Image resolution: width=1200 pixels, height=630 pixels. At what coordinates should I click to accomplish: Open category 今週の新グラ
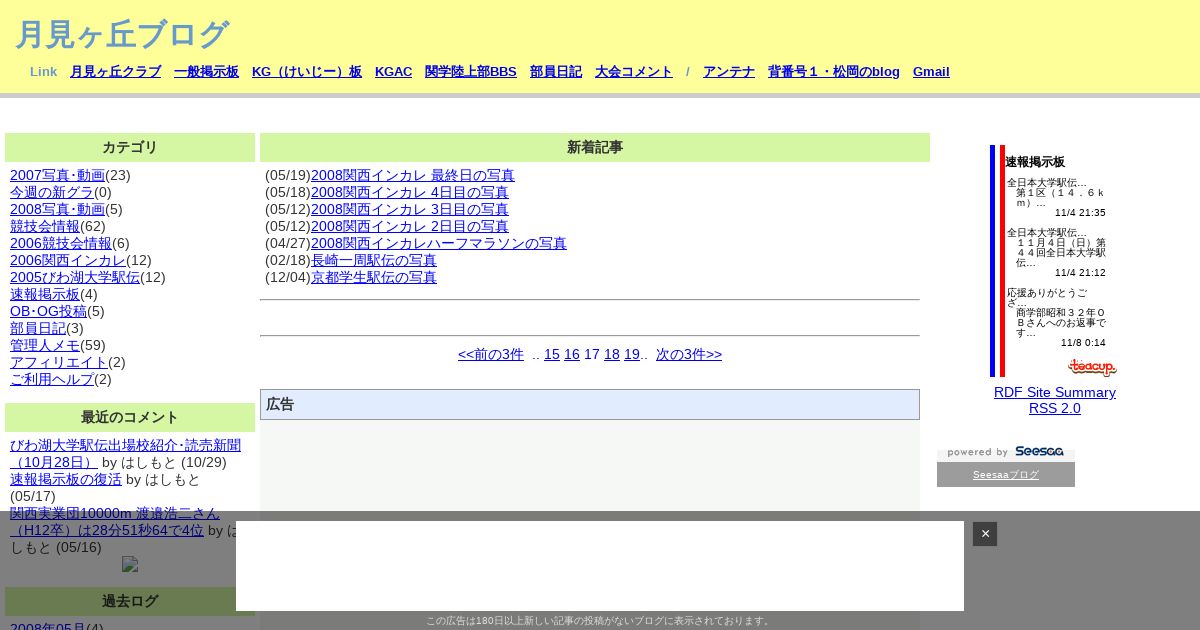(52, 192)
